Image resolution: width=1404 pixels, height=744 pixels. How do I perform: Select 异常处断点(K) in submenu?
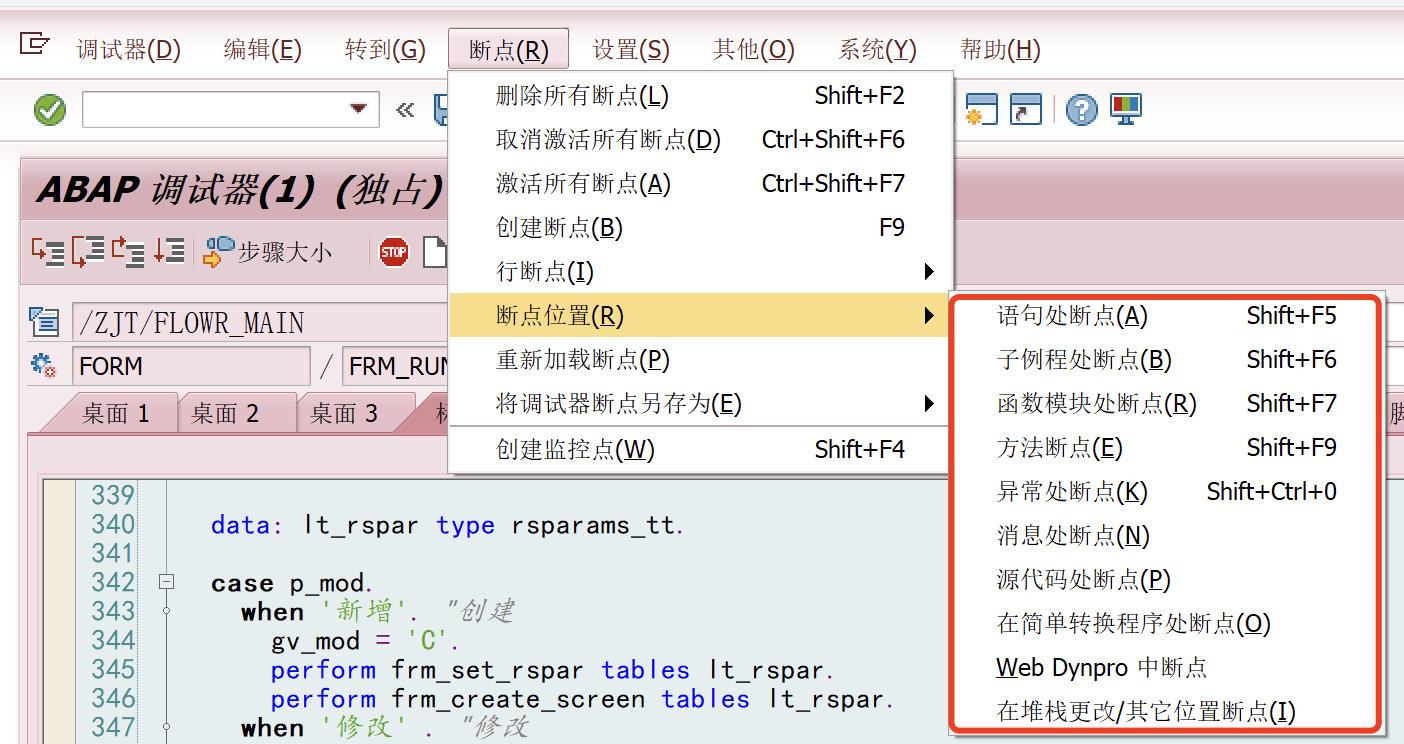tap(1166, 492)
